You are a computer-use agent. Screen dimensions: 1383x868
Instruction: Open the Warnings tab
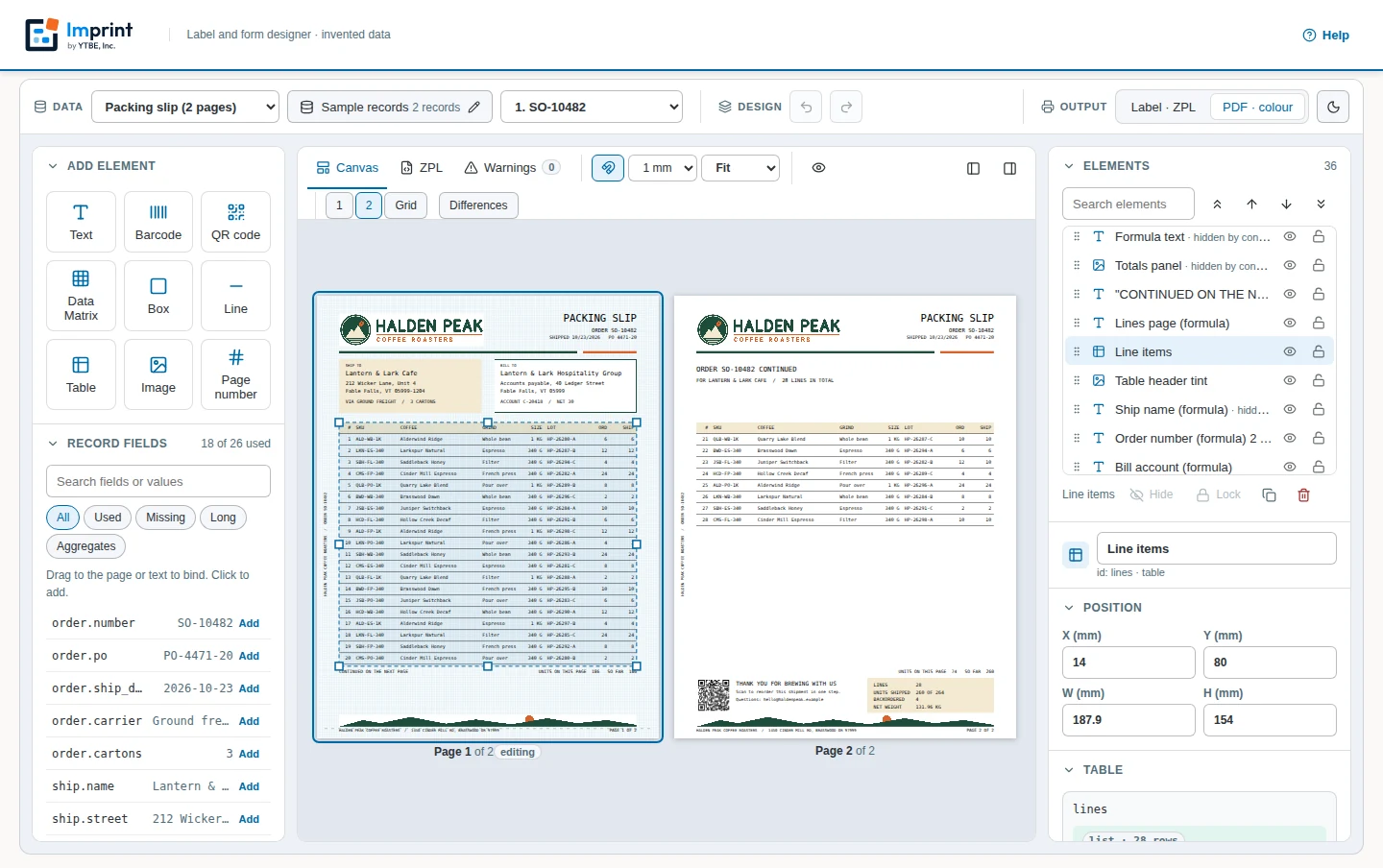click(512, 168)
